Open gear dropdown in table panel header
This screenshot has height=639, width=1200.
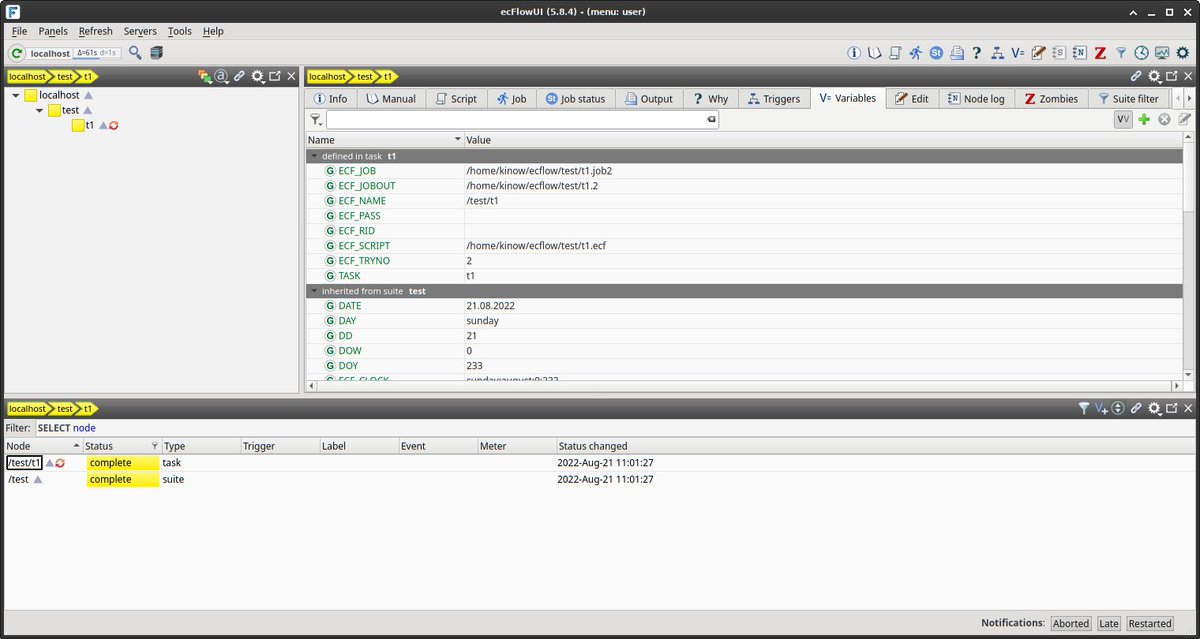point(1155,408)
